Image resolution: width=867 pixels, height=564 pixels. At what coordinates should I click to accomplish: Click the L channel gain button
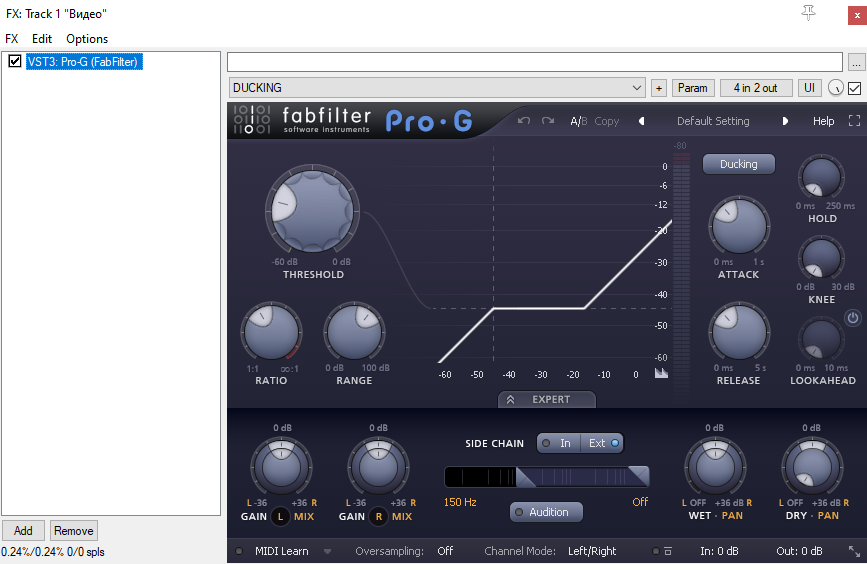tap(280, 516)
